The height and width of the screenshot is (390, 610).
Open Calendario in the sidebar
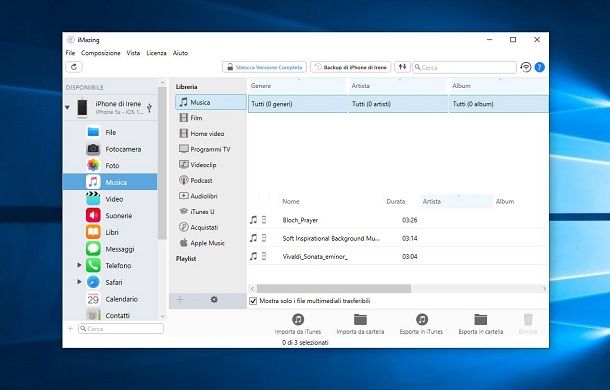click(110, 299)
